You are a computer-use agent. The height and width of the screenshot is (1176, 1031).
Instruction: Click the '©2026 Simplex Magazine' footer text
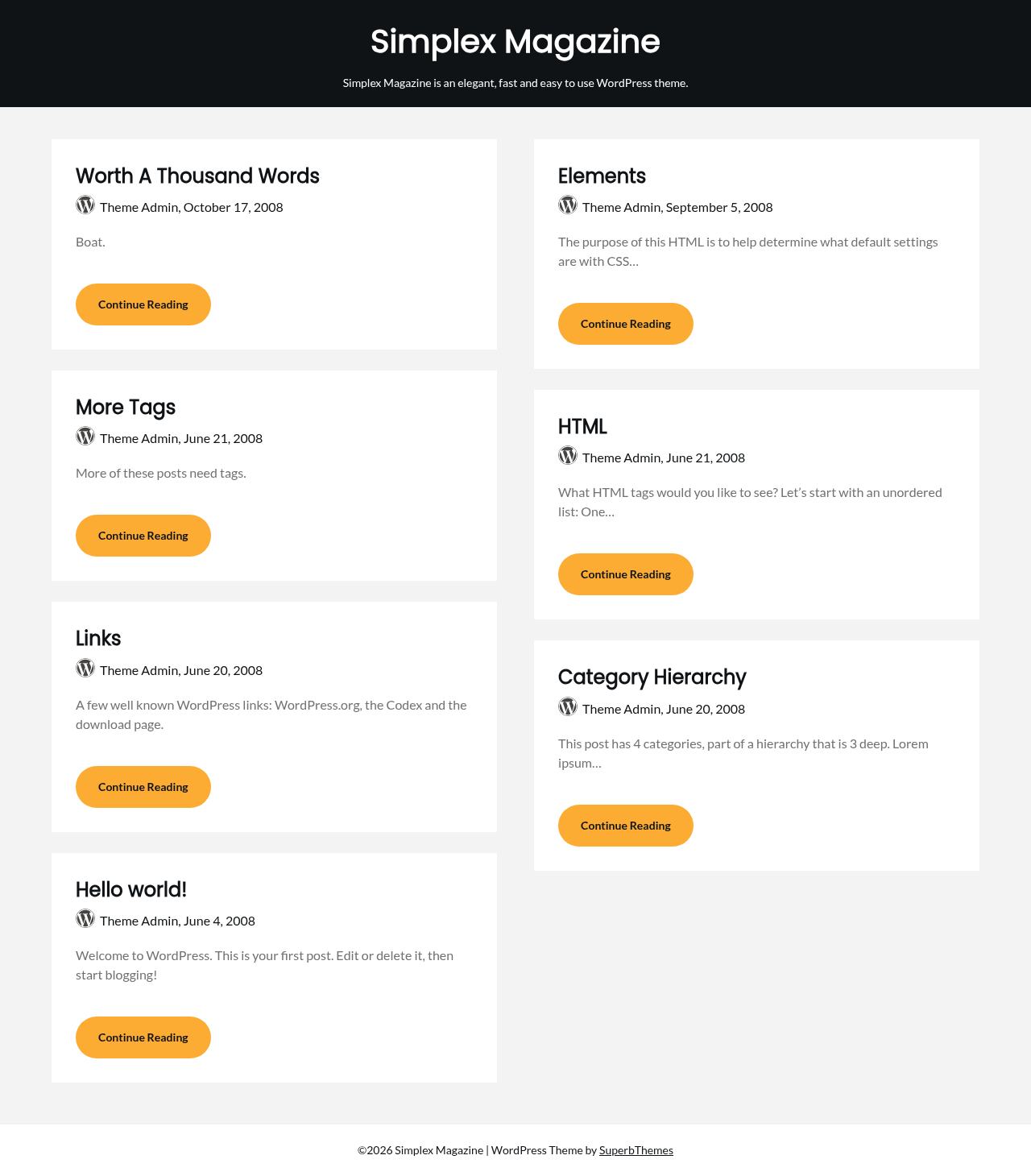click(420, 1150)
